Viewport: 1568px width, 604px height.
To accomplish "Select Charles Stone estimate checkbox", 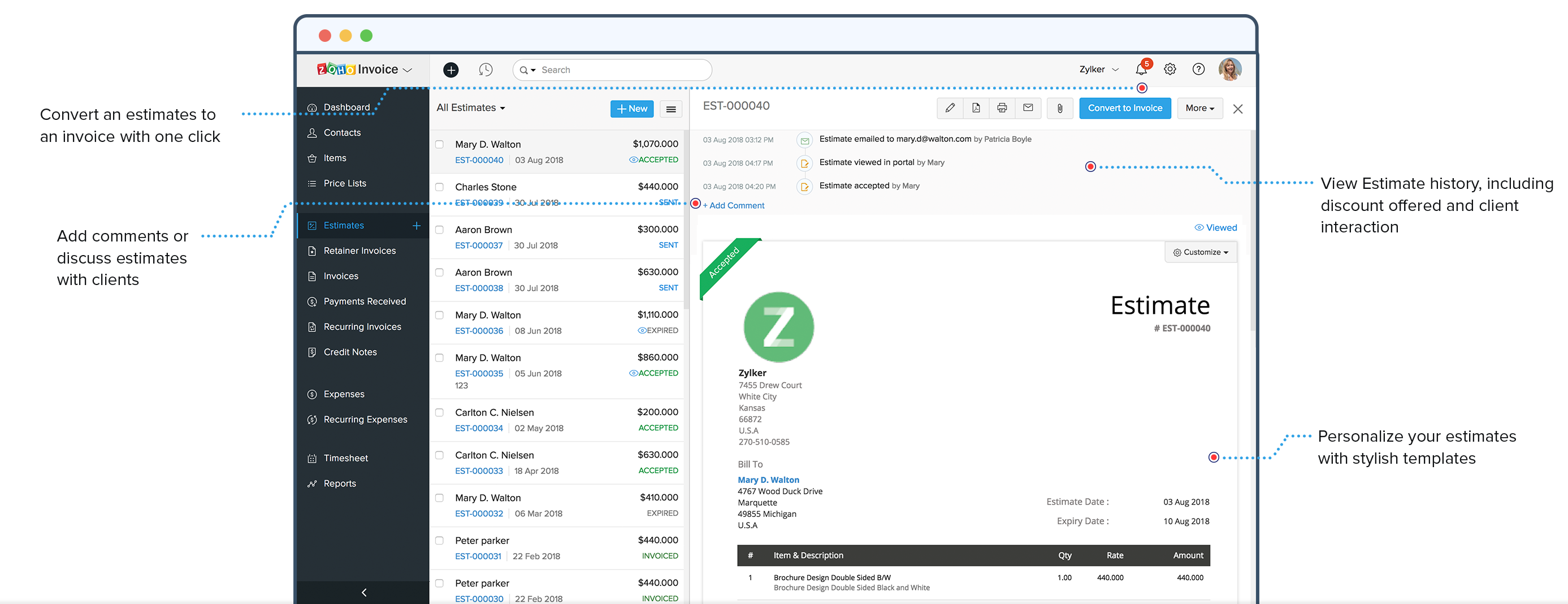I will tap(439, 187).
